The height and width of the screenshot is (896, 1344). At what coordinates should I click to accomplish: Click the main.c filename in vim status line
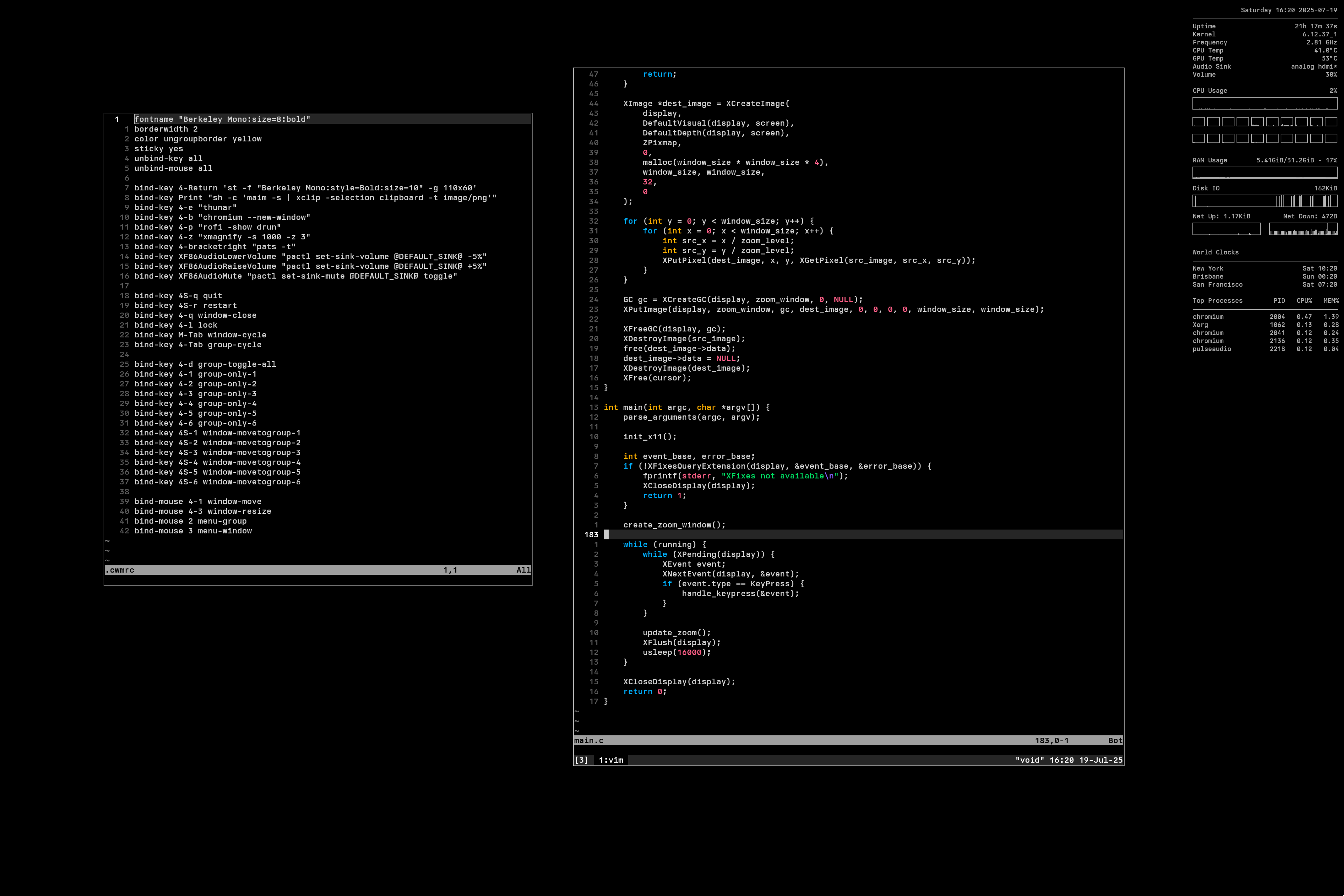point(589,741)
